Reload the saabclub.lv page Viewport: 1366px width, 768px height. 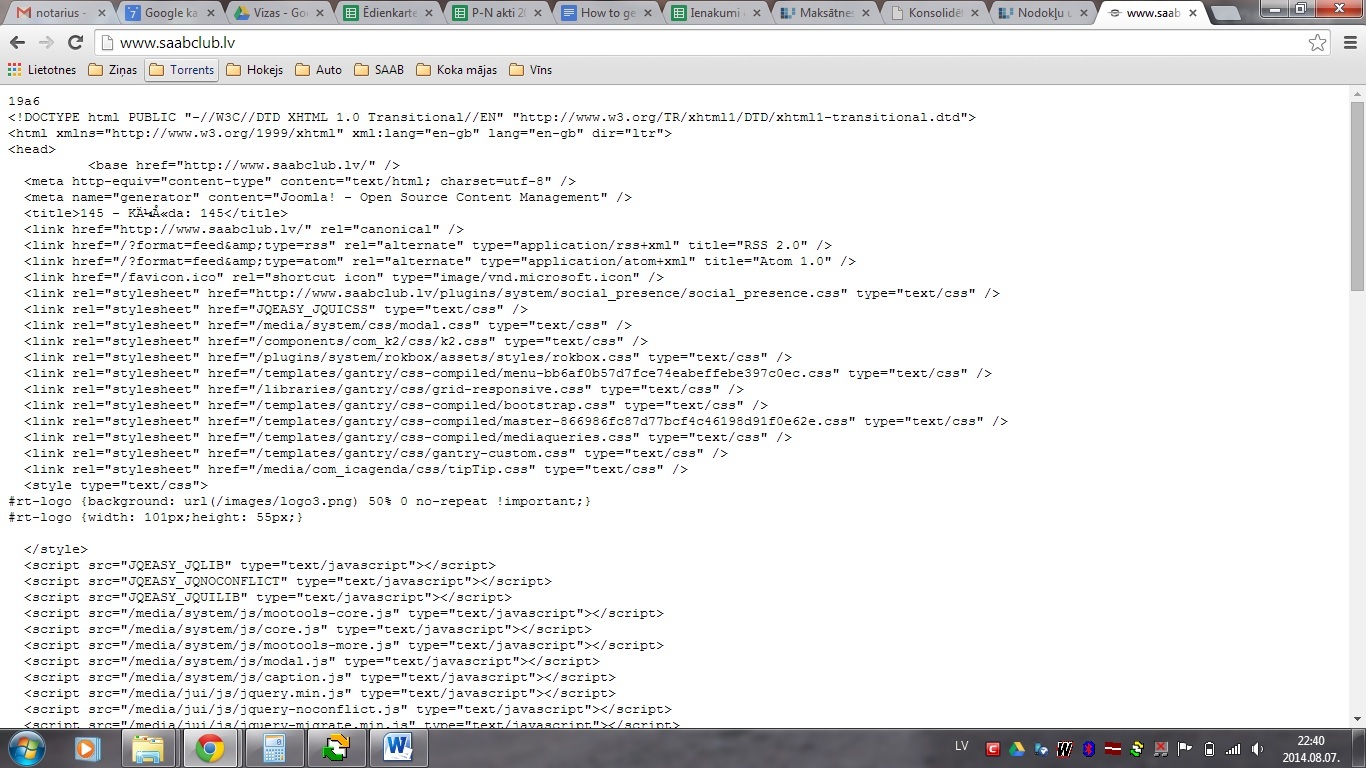pos(75,43)
